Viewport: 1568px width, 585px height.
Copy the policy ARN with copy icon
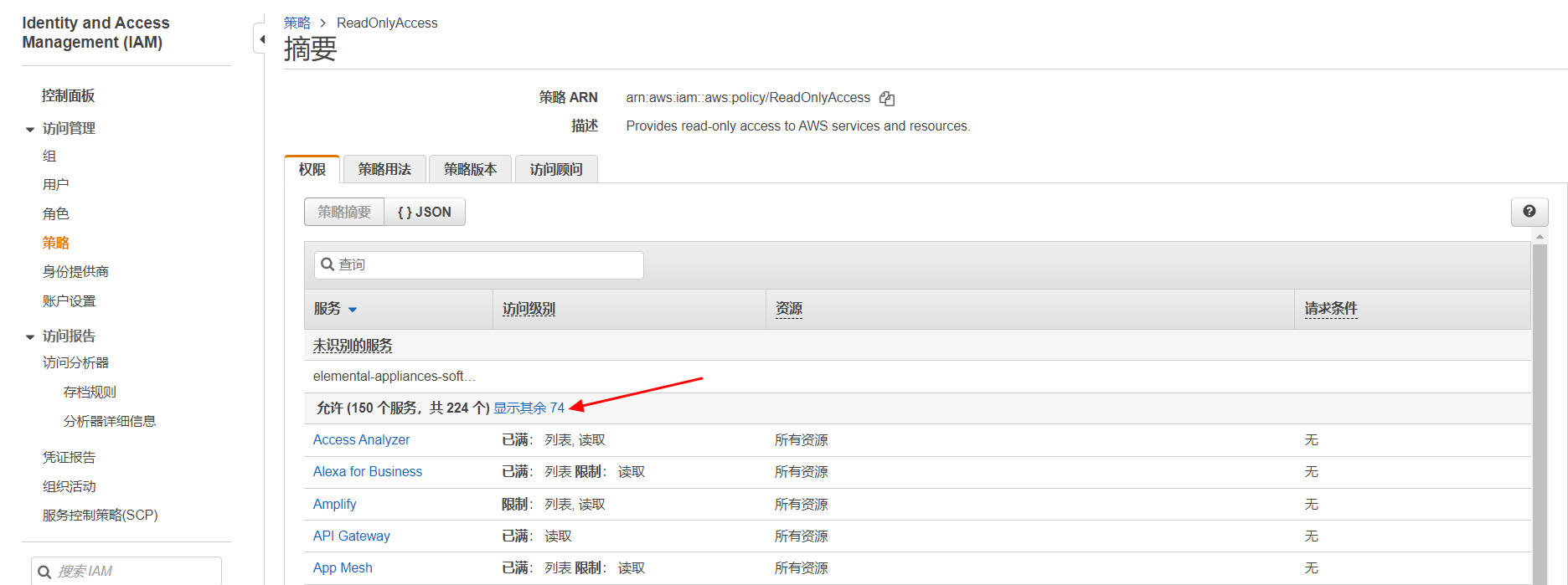click(887, 99)
